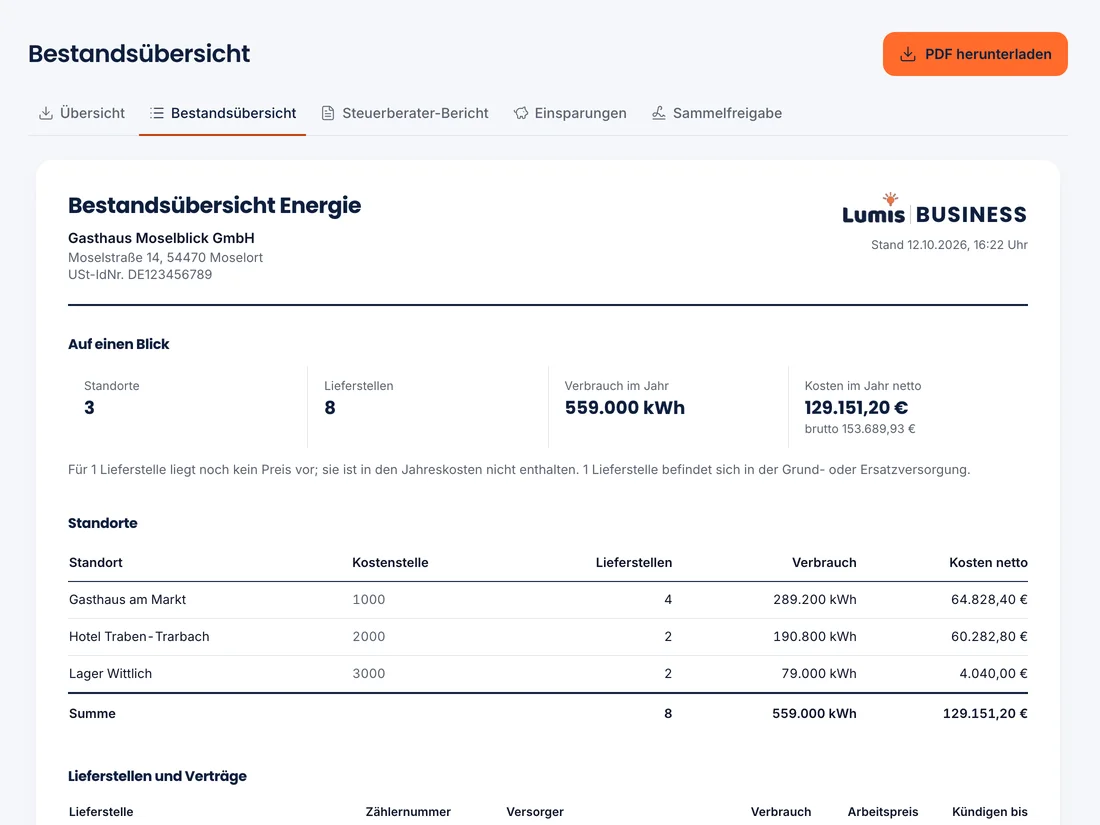
Task: Click the Versorger column header
Action: coord(535,812)
